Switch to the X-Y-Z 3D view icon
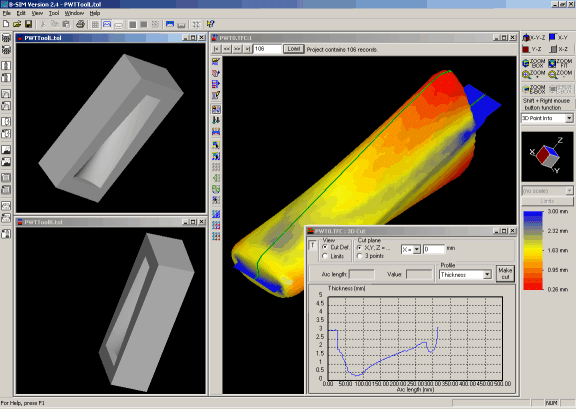Image resolution: width=576 pixels, height=409 pixels. (534, 37)
